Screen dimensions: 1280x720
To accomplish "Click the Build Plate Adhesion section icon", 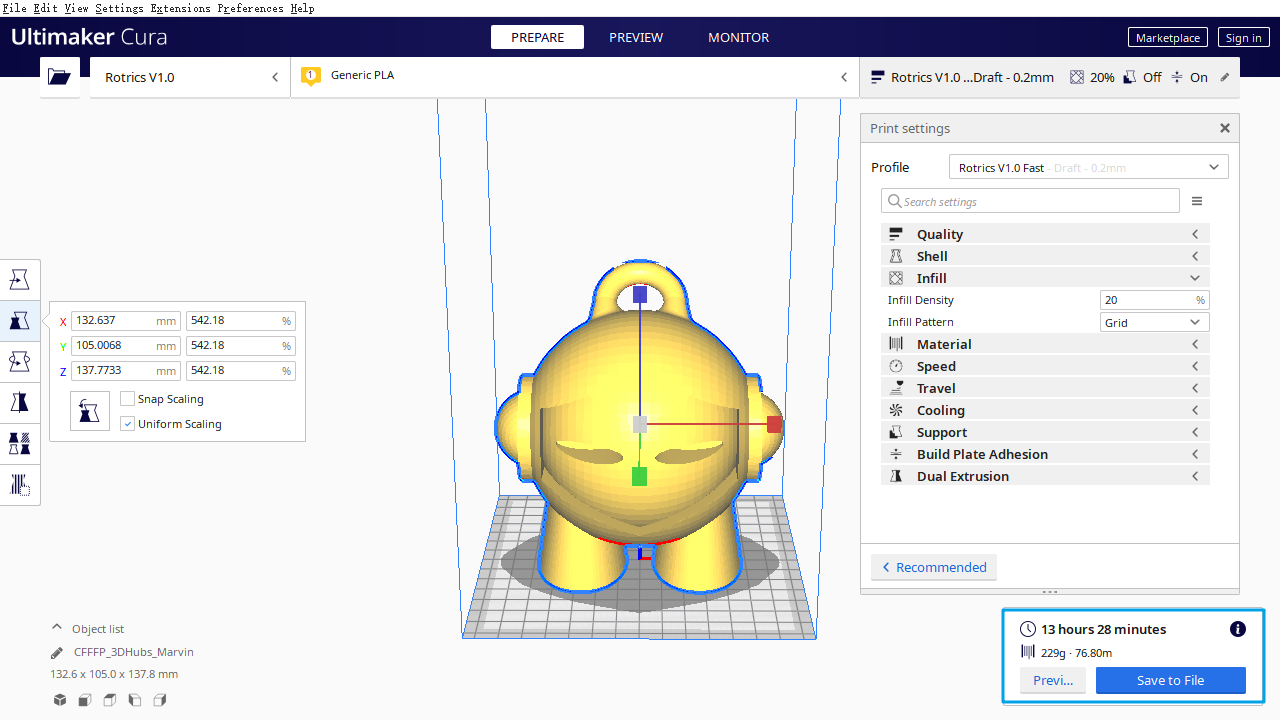I will pos(896,454).
